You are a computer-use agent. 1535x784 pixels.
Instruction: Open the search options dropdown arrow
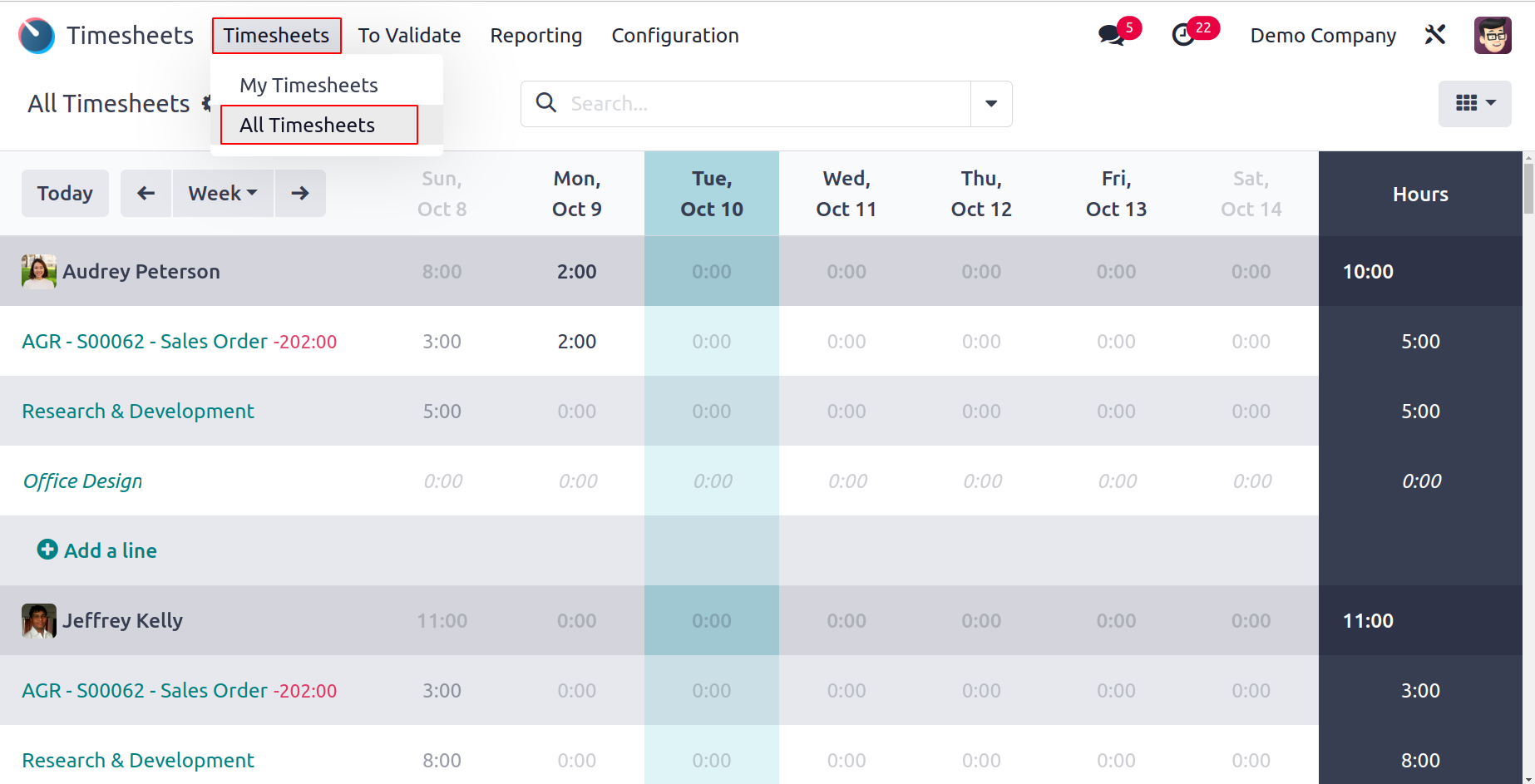(x=991, y=104)
